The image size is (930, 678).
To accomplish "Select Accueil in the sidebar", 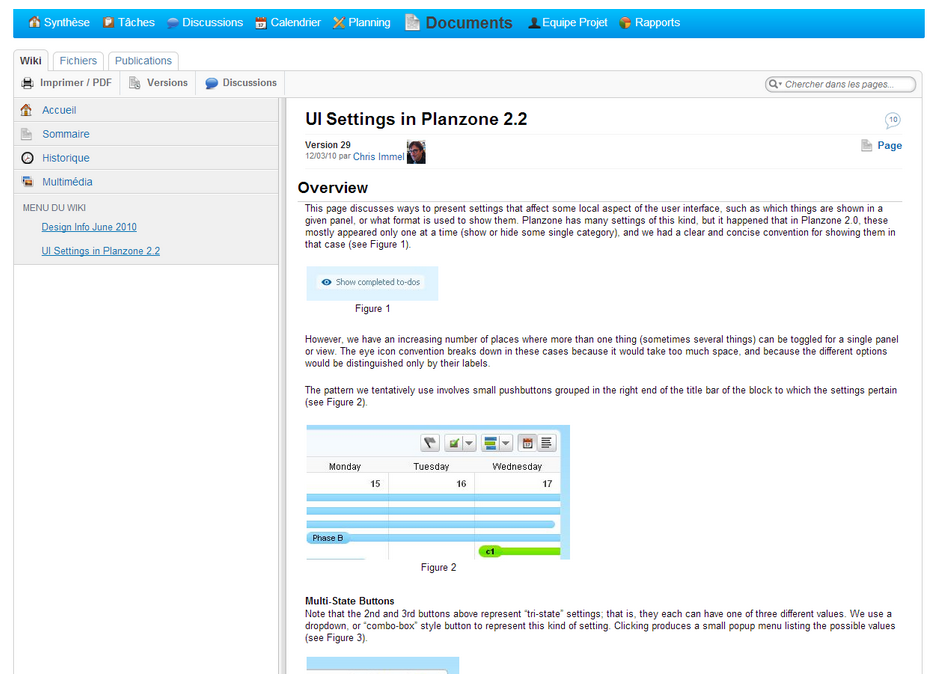I will [x=59, y=110].
